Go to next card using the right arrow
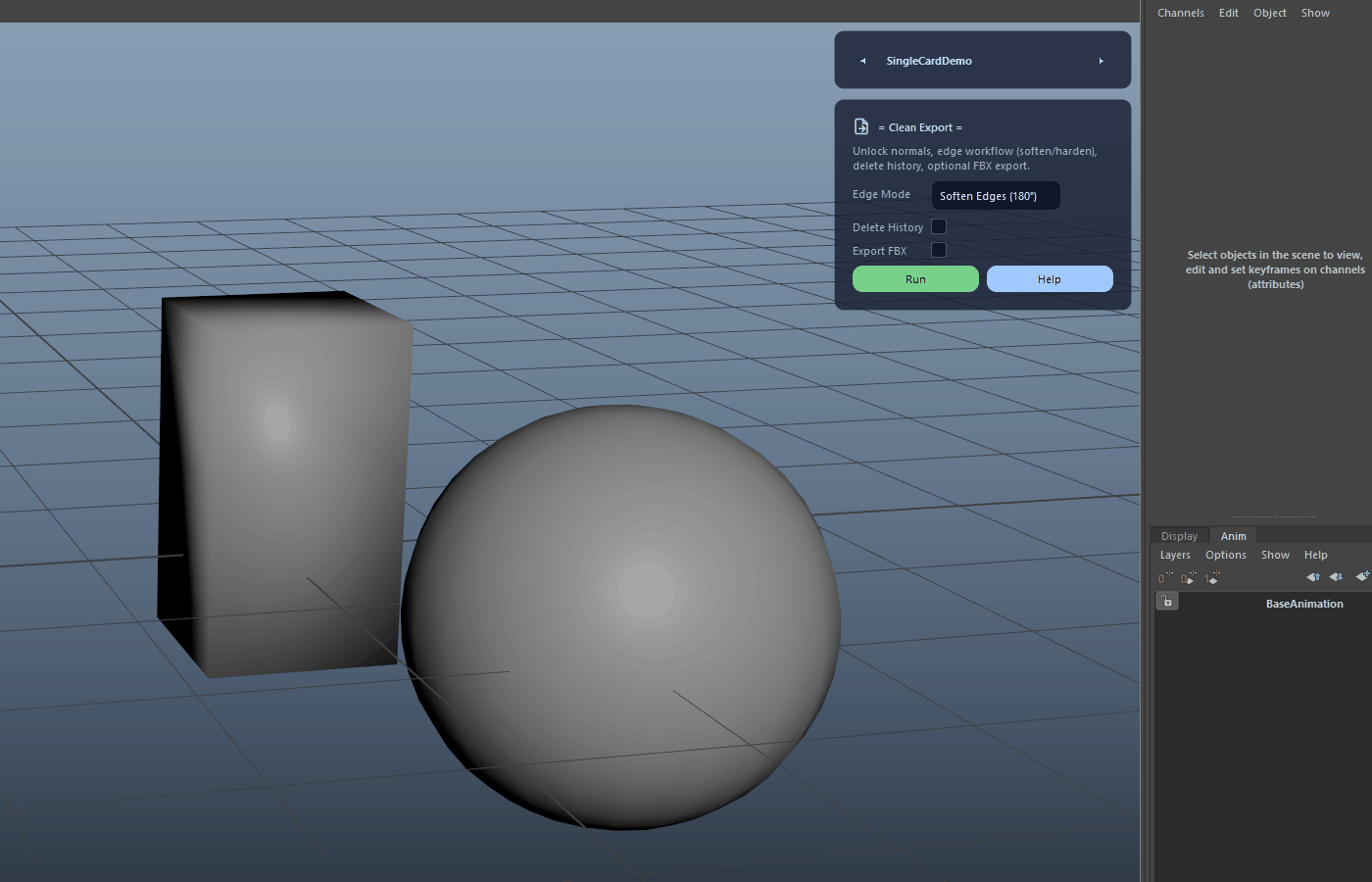Image resolution: width=1372 pixels, height=882 pixels. 1102,61
